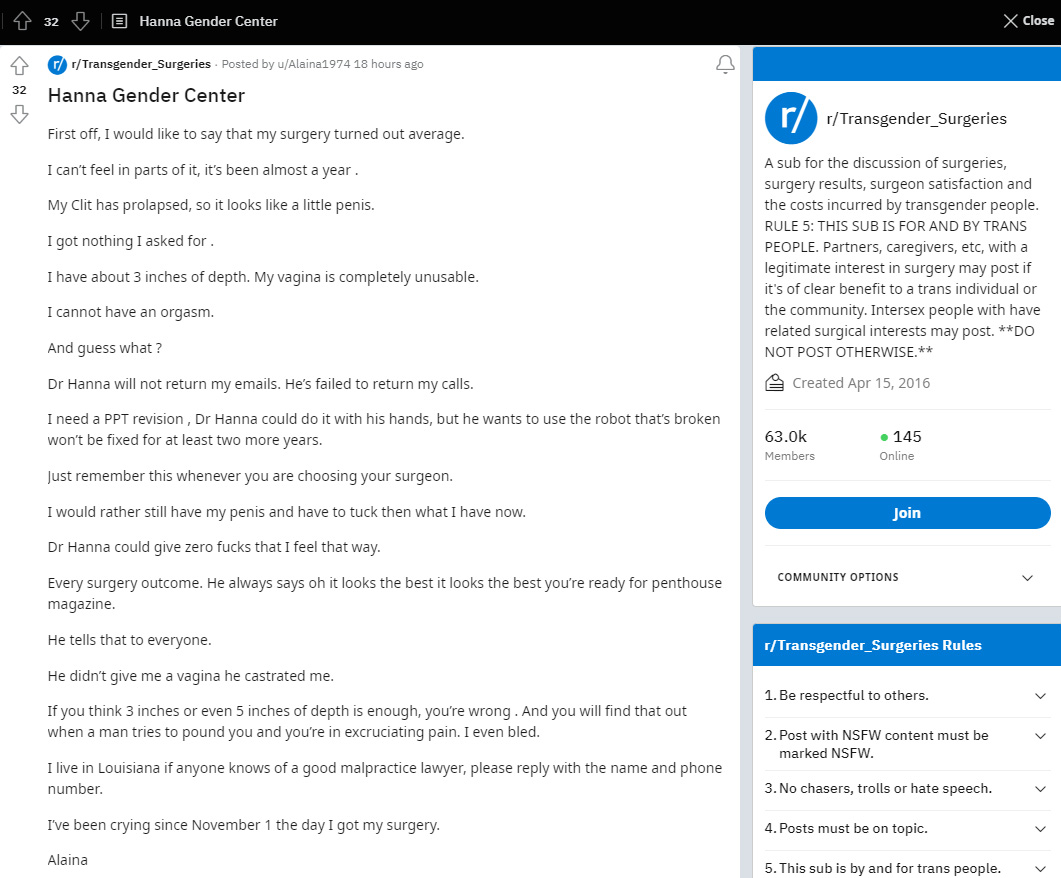The image size is (1061, 878).
Task: Click the cake icon next to Created date
Action: 774,383
